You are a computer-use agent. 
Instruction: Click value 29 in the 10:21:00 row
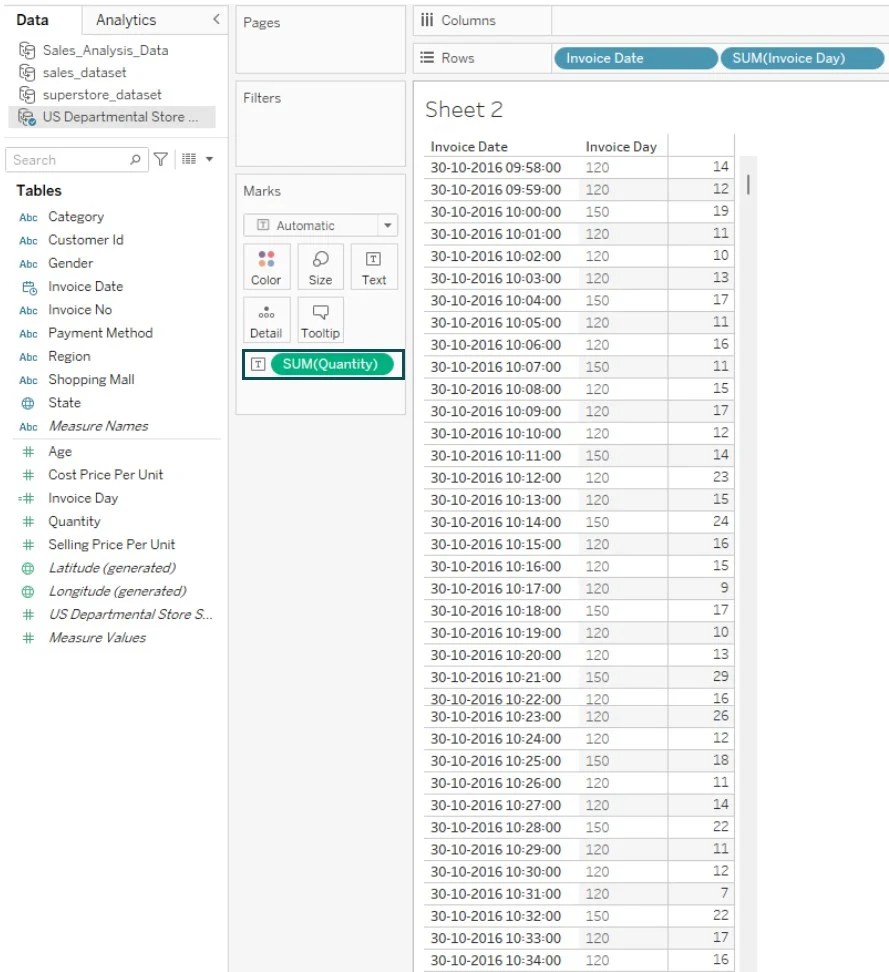(x=720, y=676)
